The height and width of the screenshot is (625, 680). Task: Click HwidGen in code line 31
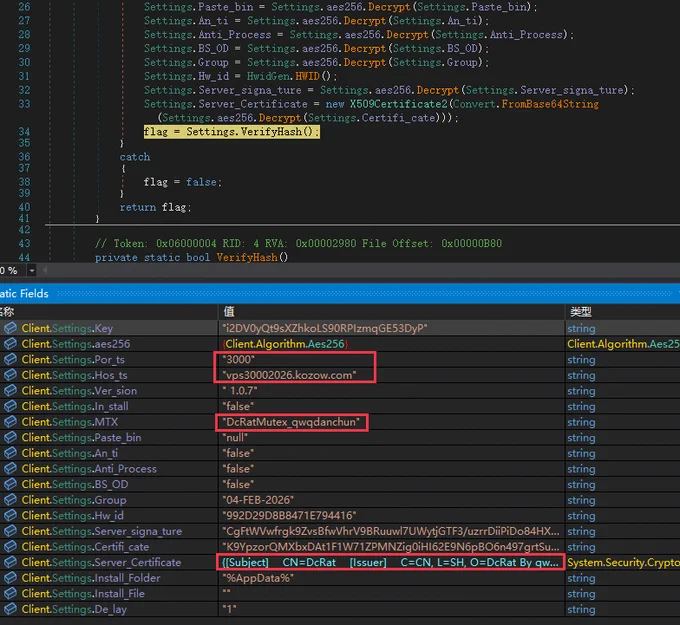[269, 76]
